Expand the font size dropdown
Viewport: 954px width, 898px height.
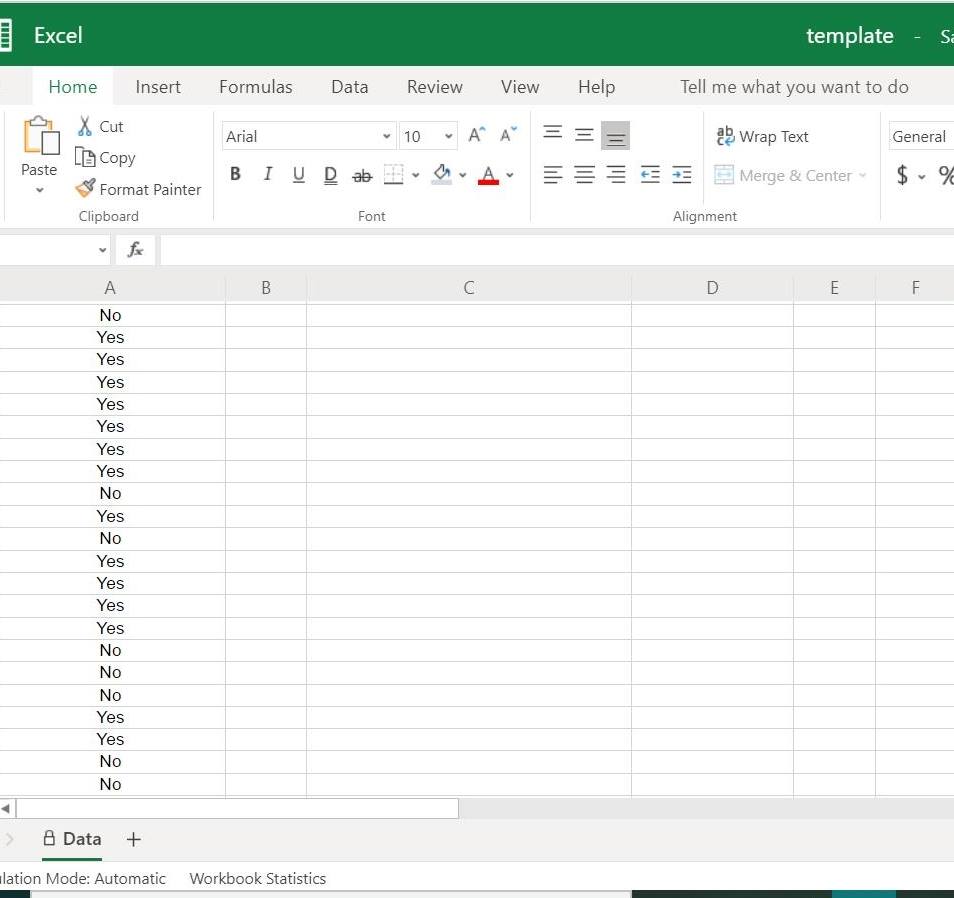pos(449,137)
